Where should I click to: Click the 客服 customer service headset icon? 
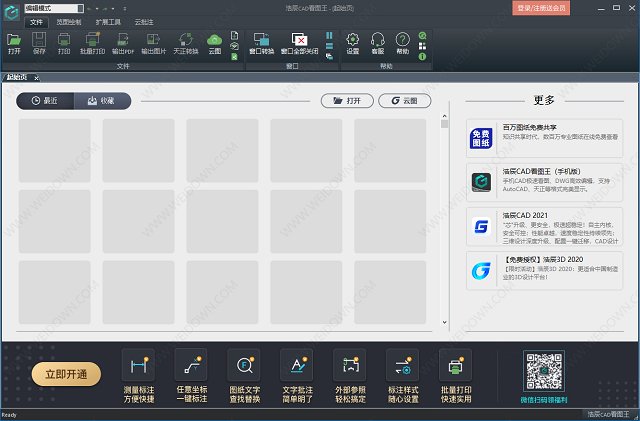point(378,41)
